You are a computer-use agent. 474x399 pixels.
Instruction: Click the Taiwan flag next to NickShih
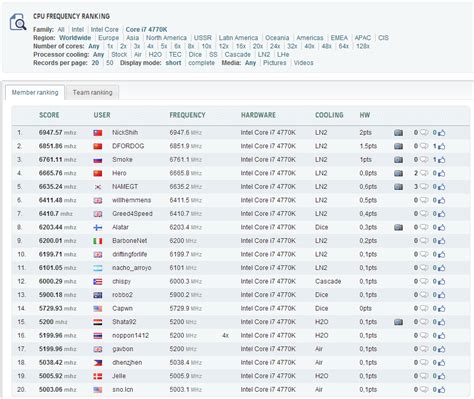(98, 133)
